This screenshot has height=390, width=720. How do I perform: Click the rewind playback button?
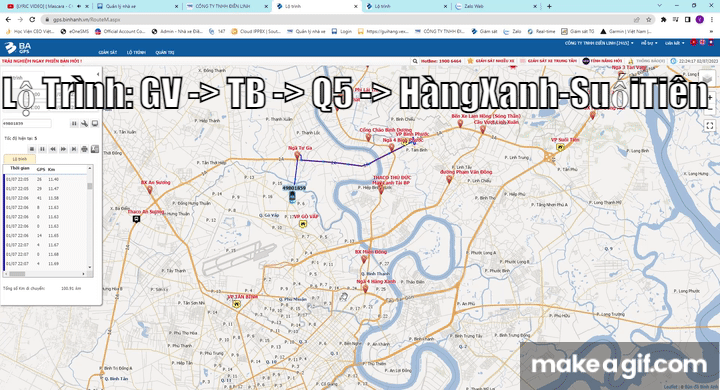[53, 149]
